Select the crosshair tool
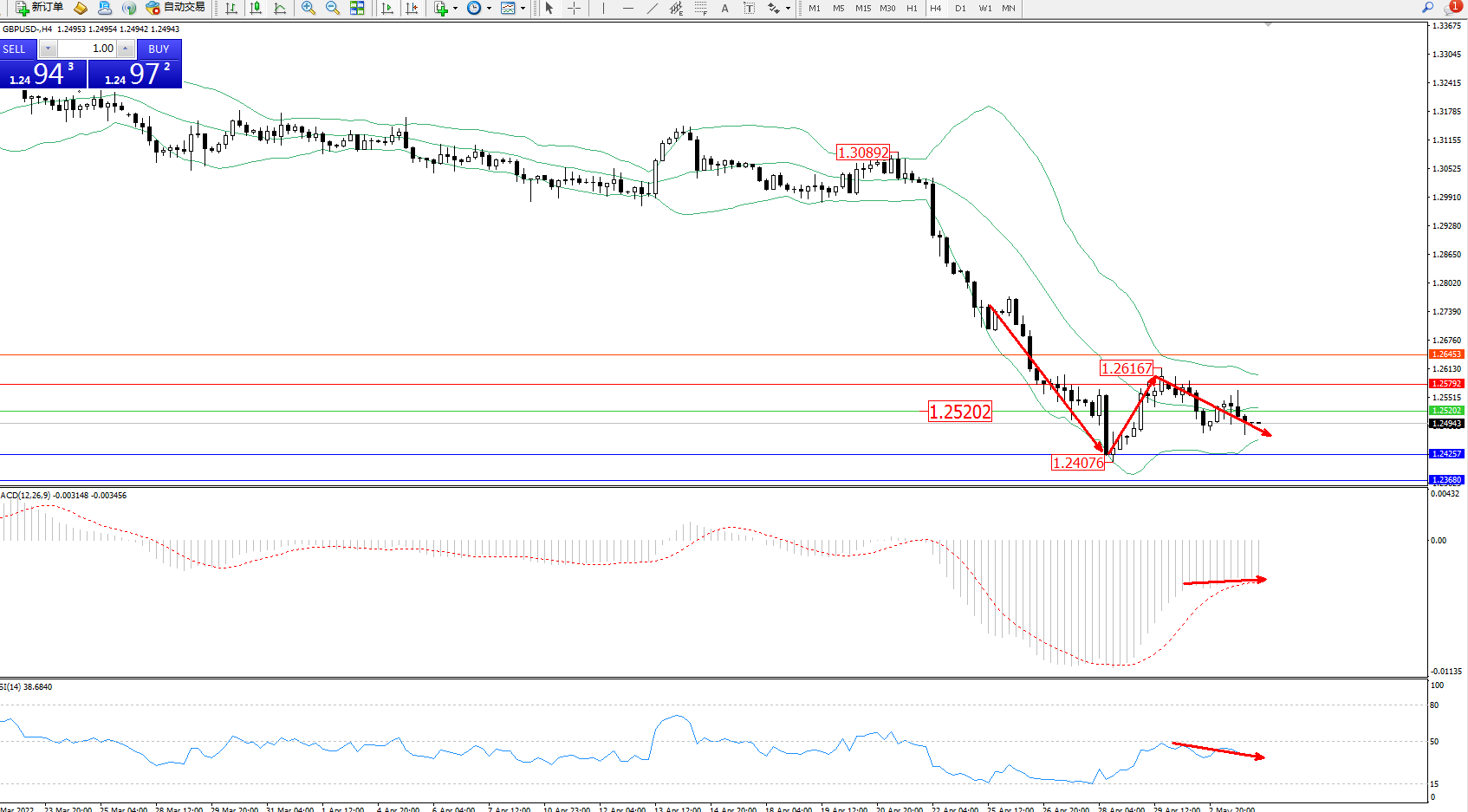This screenshot has width=1468, height=812. 574,8
